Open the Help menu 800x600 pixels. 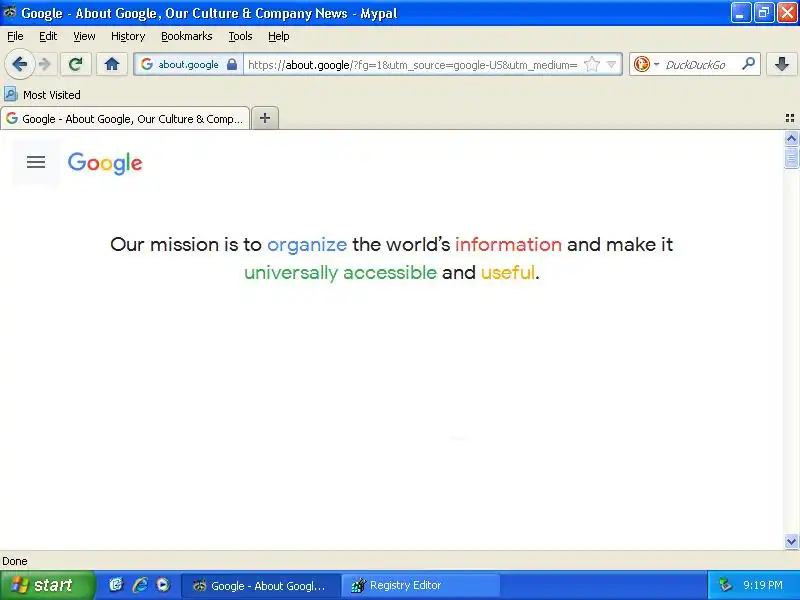click(x=279, y=36)
